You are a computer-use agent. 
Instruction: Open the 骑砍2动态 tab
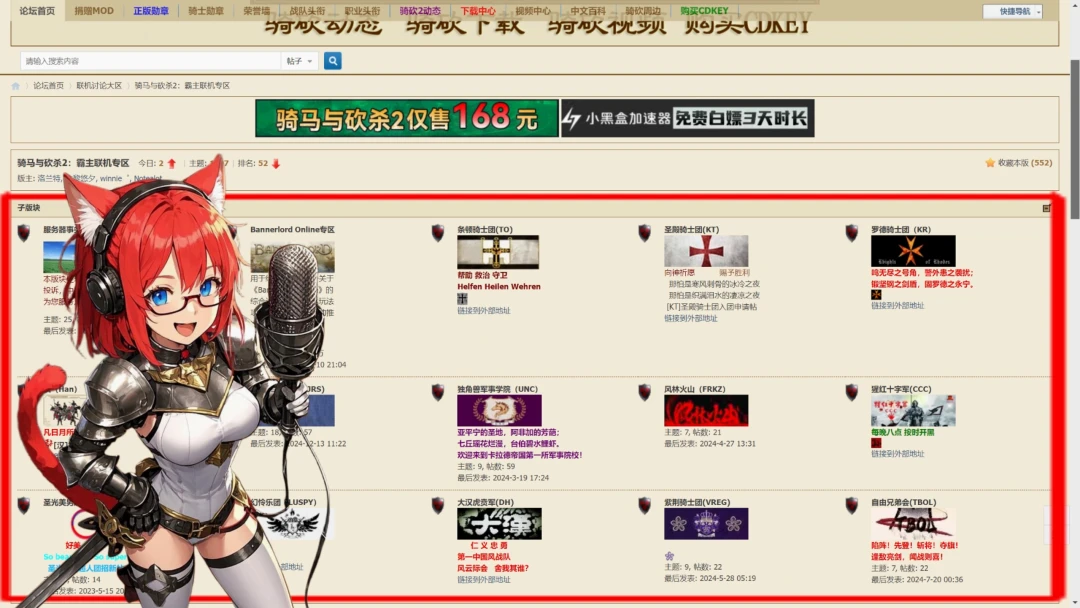(420, 10)
